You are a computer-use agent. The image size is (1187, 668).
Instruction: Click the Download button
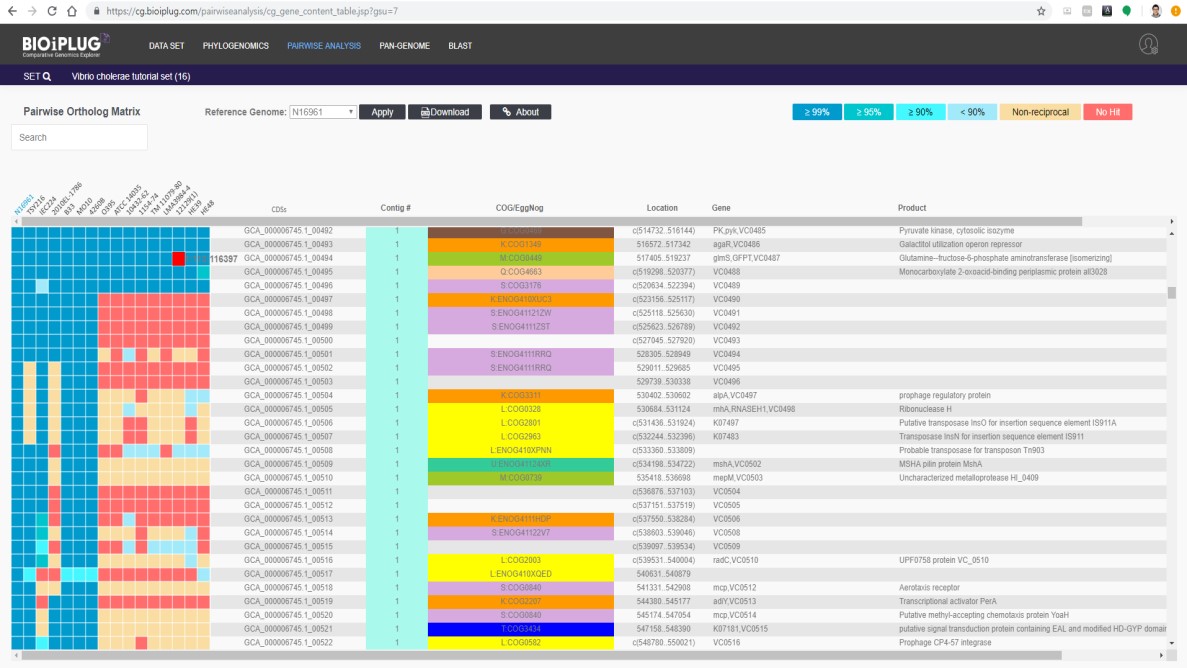tap(444, 112)
